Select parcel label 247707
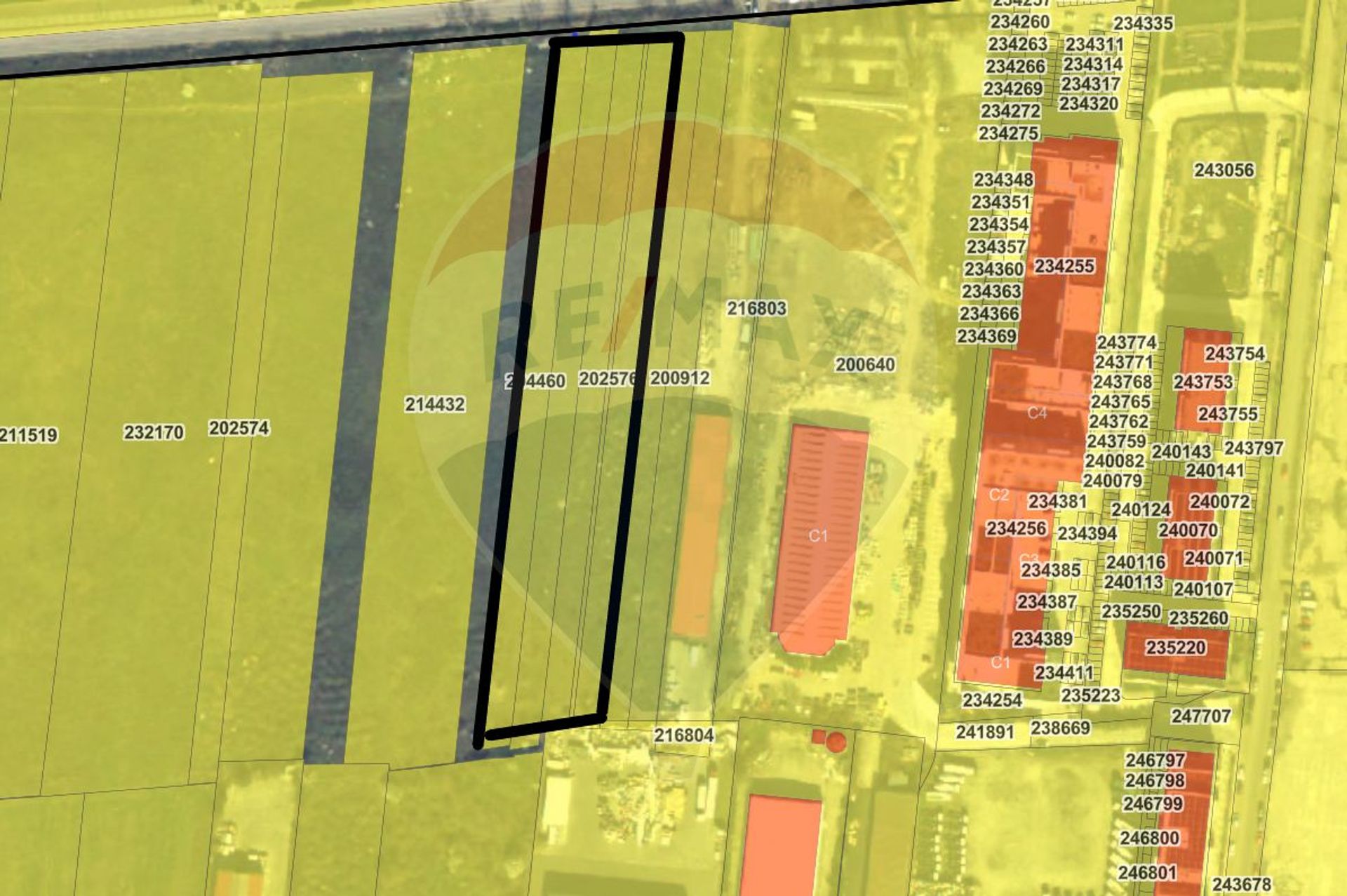 tap(1200, 716)
